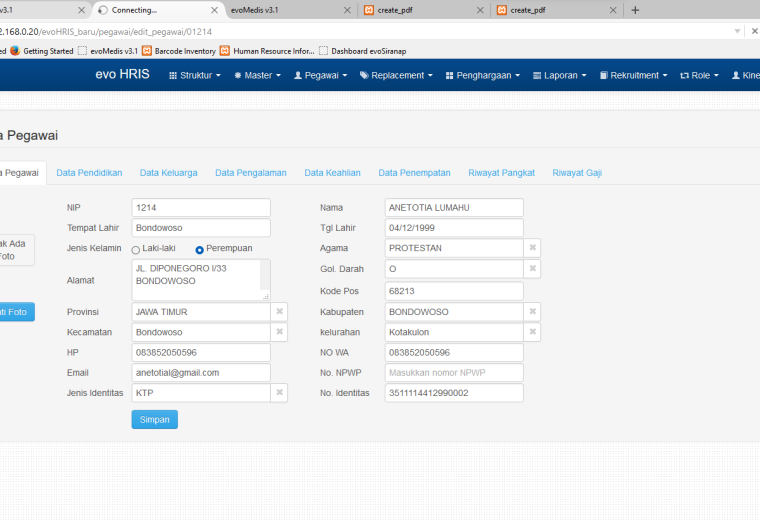Click the Alamat textarea resize handle

coord(266,296)
